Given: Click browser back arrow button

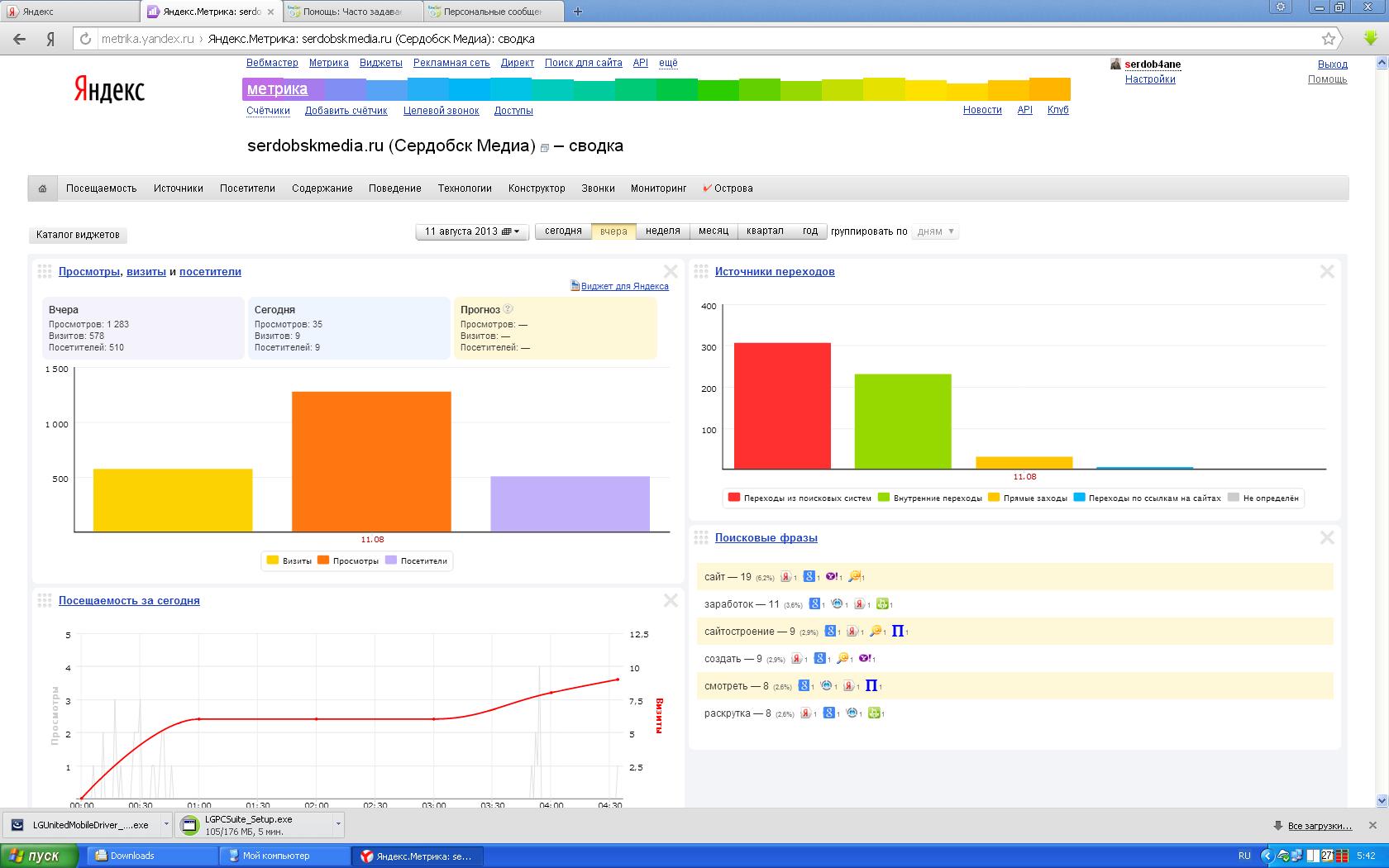Looking at the screenshot, I should click(20, 39).
